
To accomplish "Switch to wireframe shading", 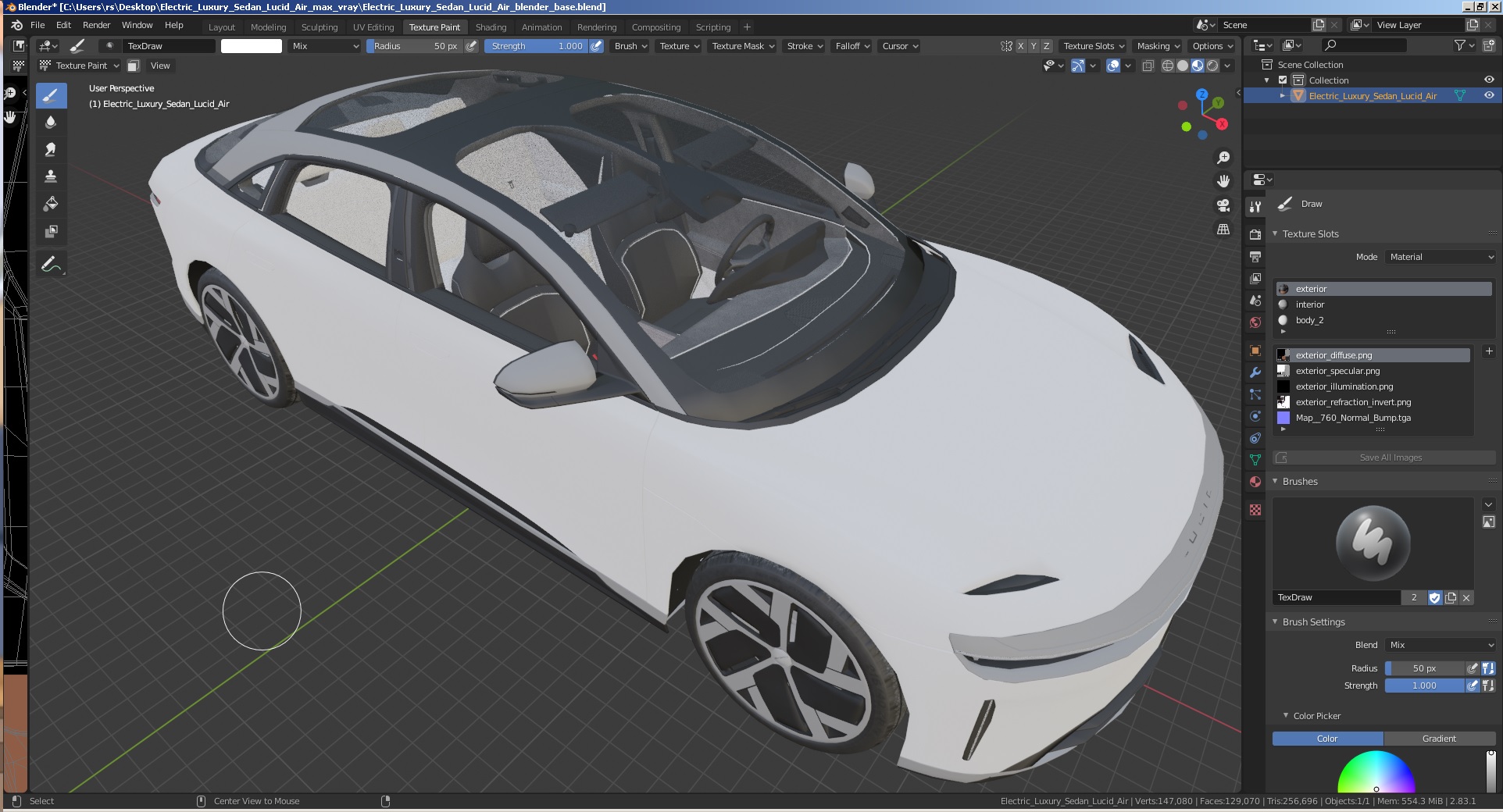I will [x=1168, y=66].
